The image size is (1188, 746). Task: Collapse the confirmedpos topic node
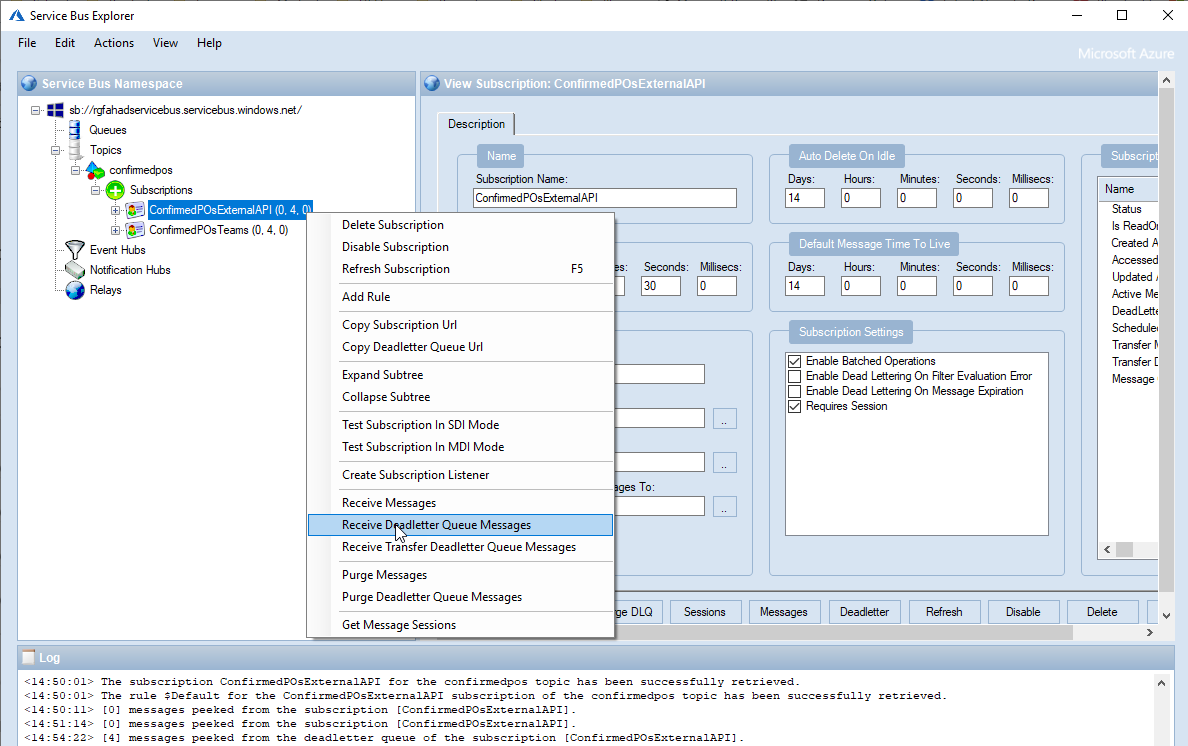(x=75, y=170)
